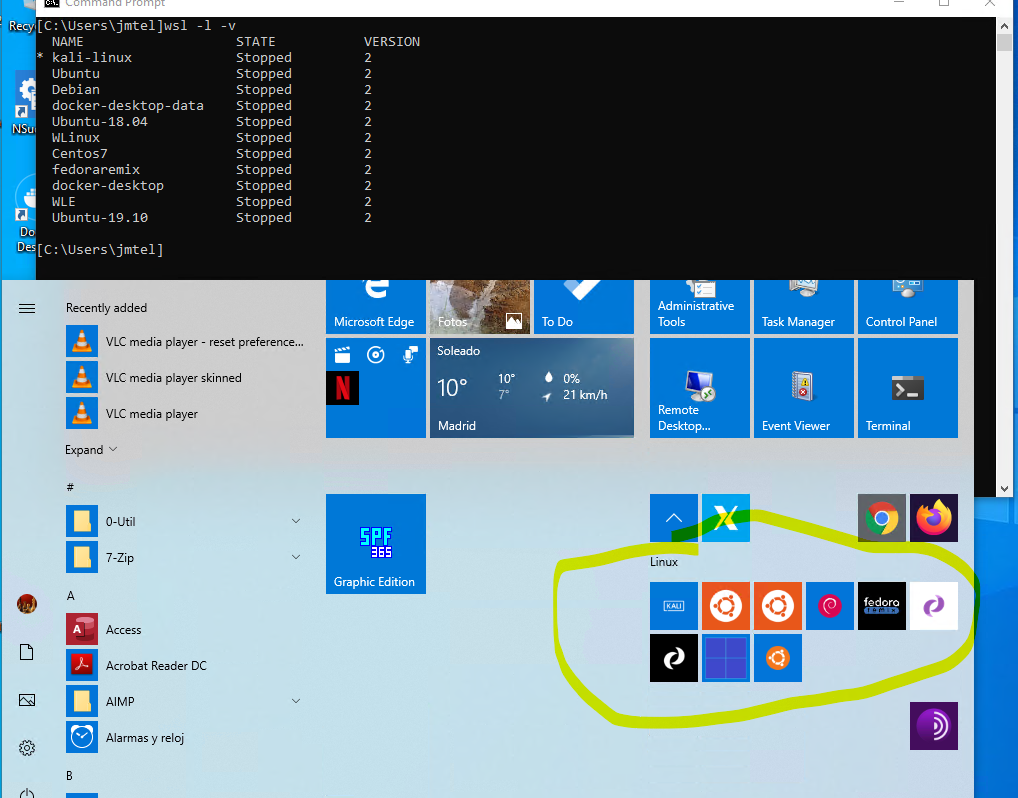This screenshot has height=798, width=1018.
Task: Expand the AIMP folder in app list
Action: coord(296,702)
